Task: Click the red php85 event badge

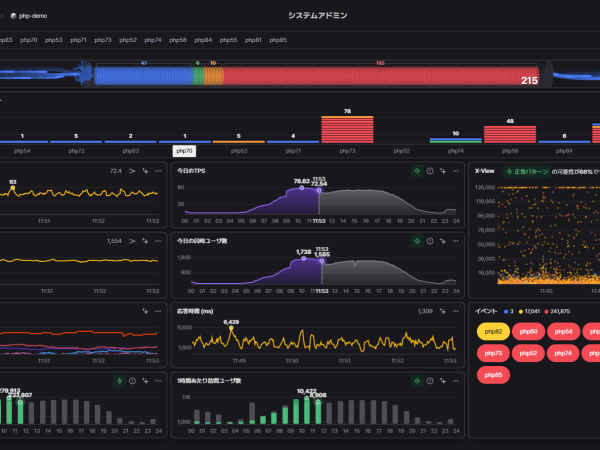Action: click(x=493, y=375)
